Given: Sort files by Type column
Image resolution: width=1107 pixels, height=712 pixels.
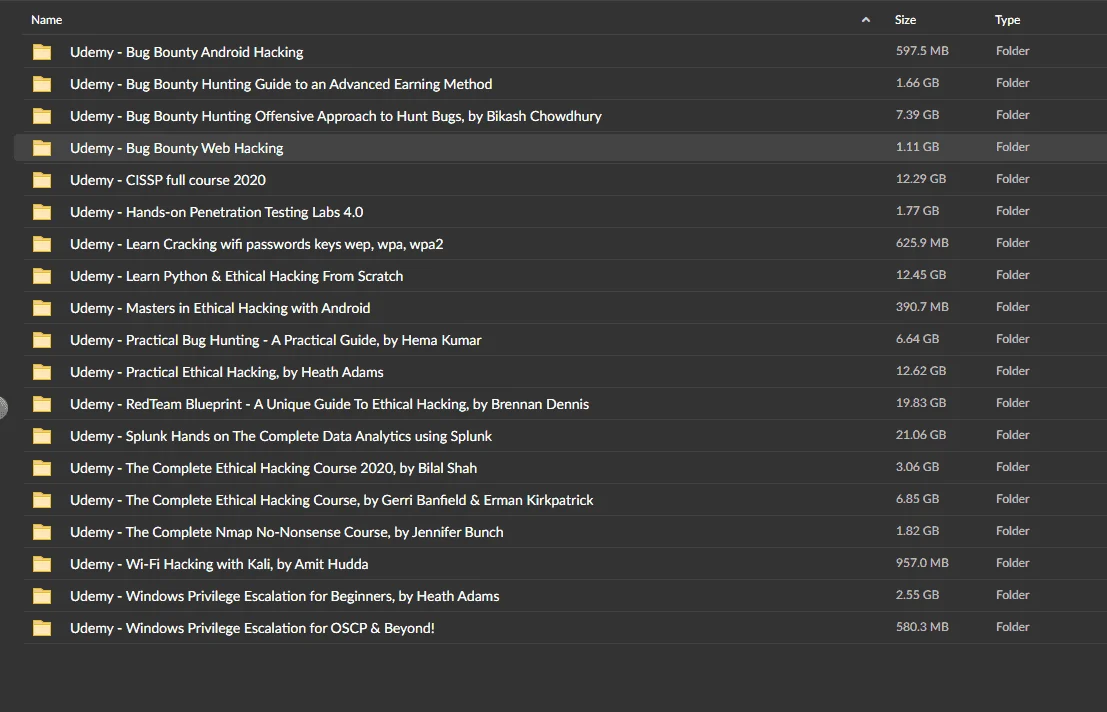Looking at the screenshot, I should [x=1007, y=20].
